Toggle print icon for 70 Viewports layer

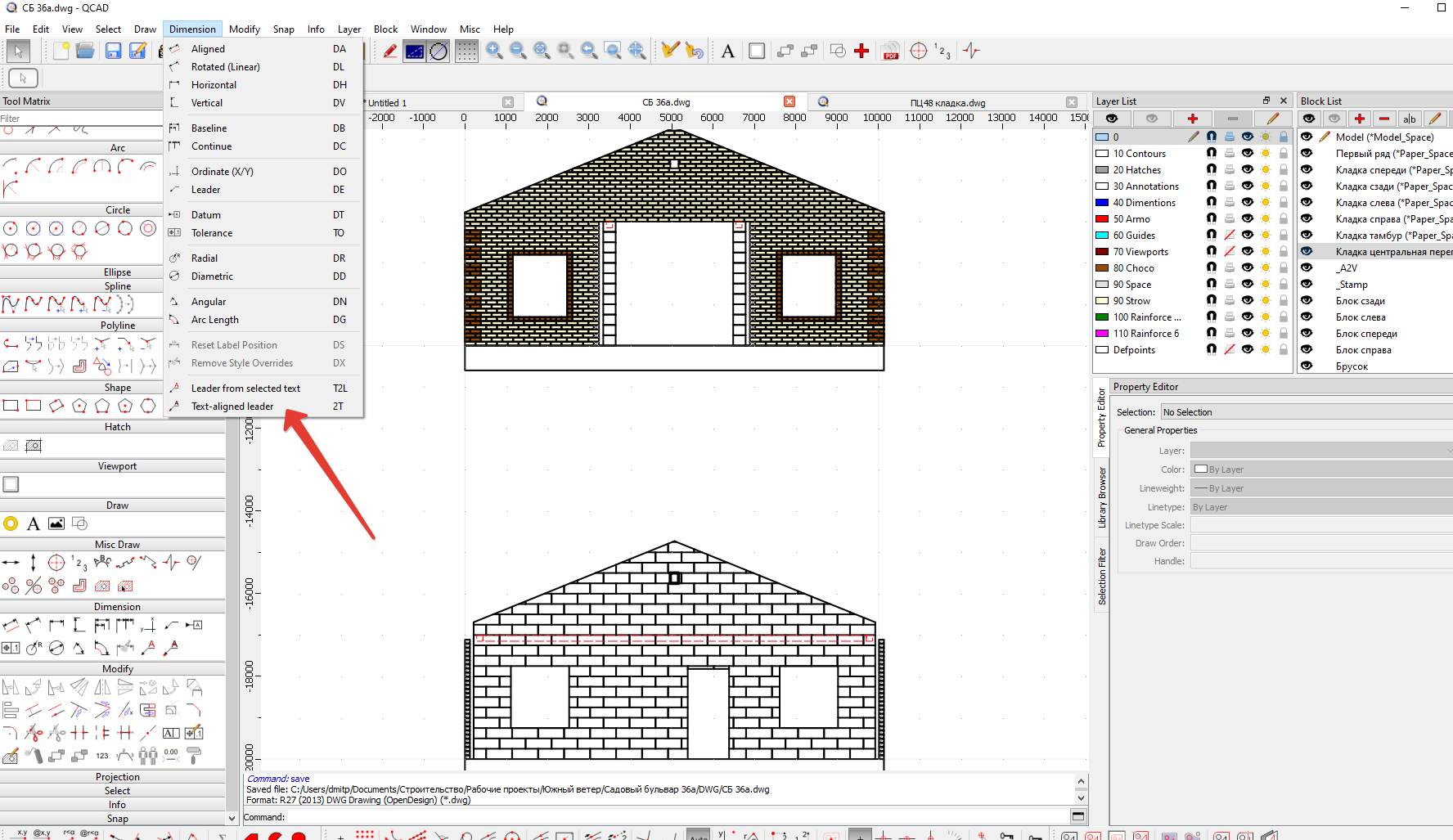pyautogui.click(x=1230, y=251)
